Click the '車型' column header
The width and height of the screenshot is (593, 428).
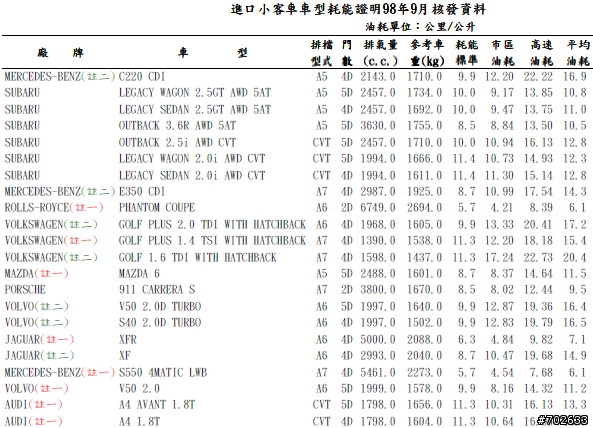click(x=213, y=53)
